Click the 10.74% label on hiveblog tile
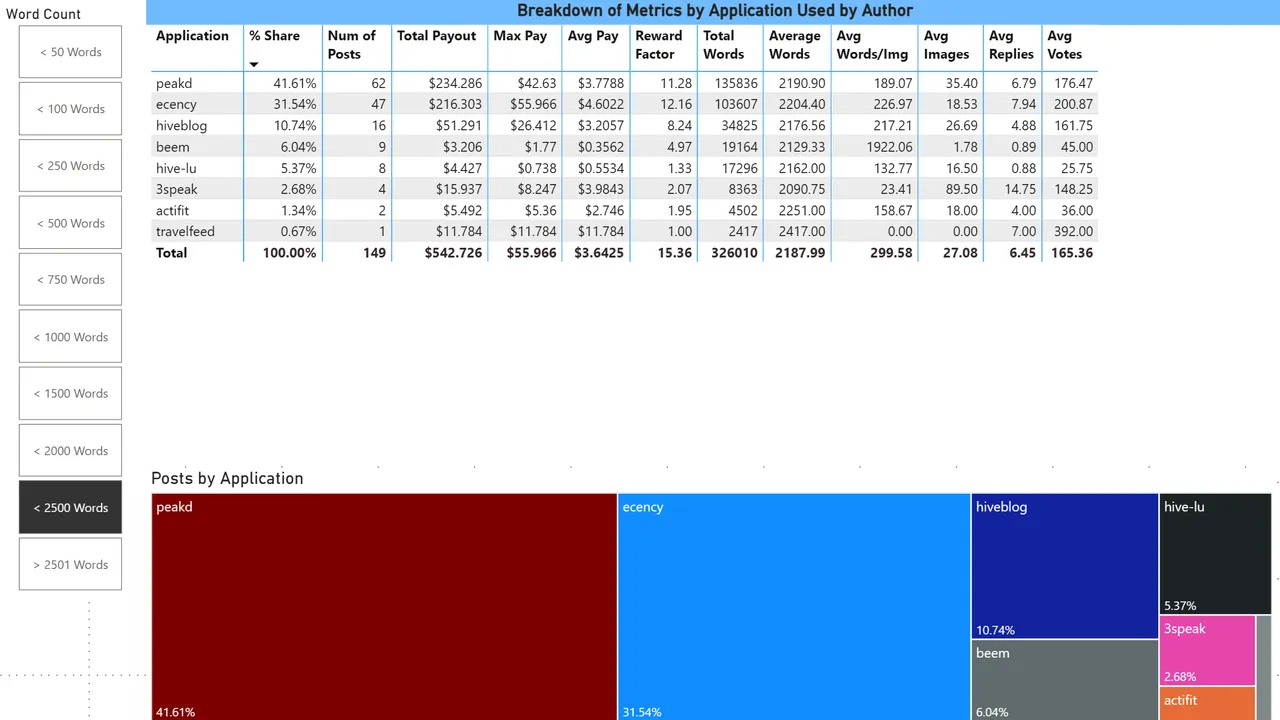Screen dimensions: 1280x720 pos(995,630)
